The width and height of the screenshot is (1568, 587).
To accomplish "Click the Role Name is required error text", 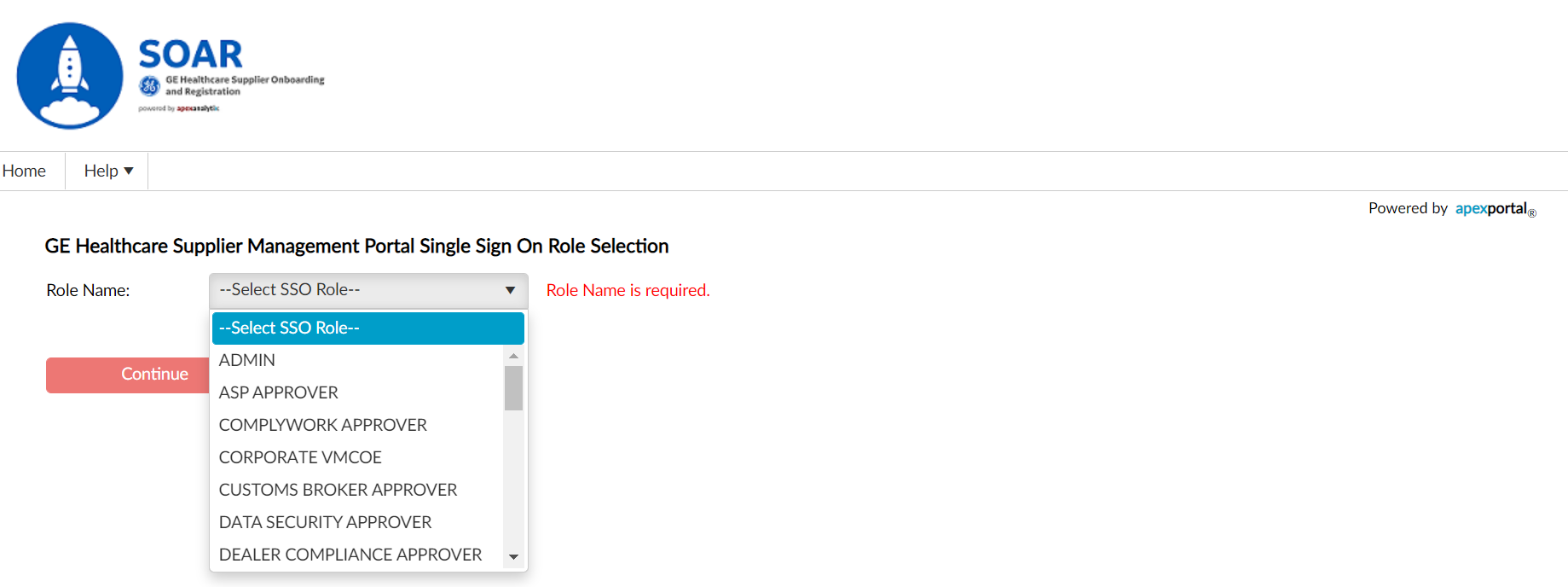I will pos(627,290).
